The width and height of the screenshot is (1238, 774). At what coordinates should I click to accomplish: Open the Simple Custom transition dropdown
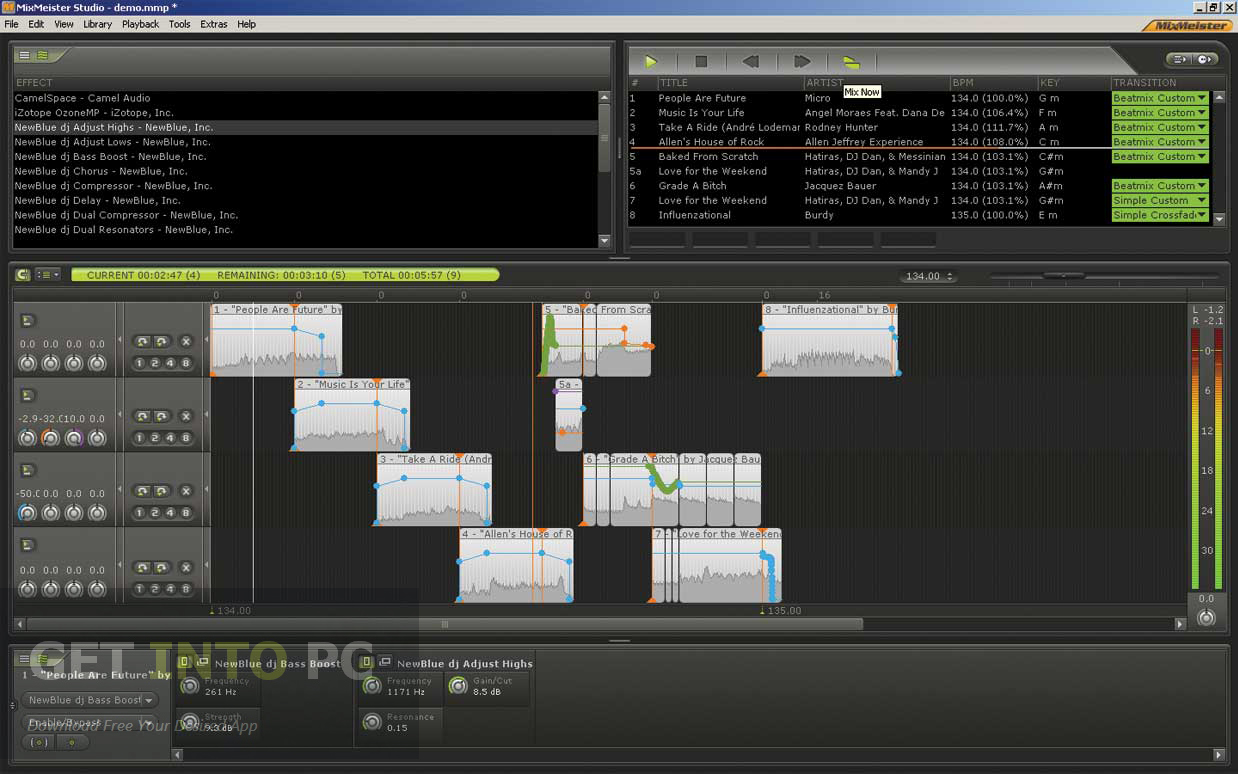tap(1160, 200)
